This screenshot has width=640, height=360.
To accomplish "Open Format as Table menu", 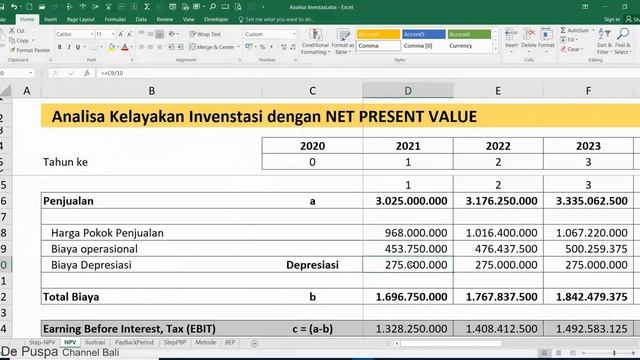I will point(343,41).
